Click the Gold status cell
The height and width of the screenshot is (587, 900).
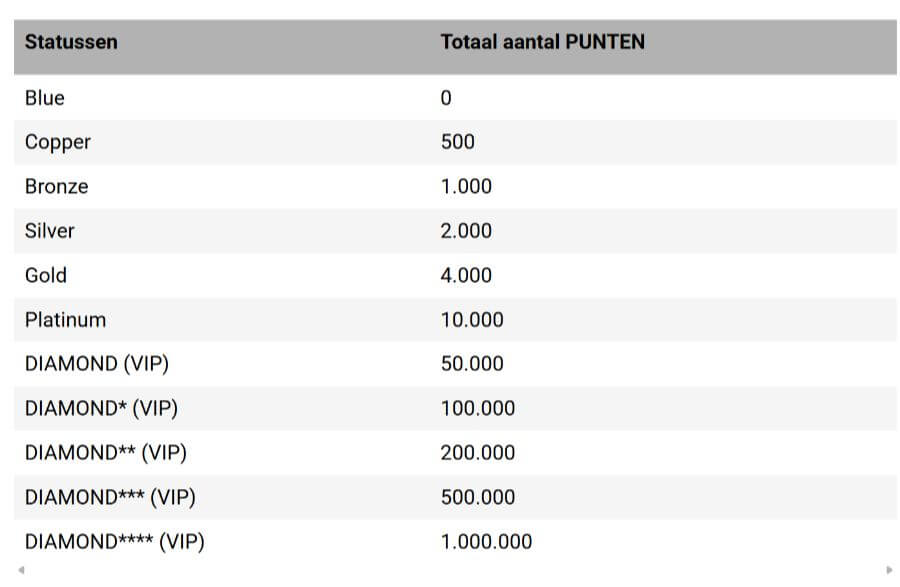tap(46, 275)
